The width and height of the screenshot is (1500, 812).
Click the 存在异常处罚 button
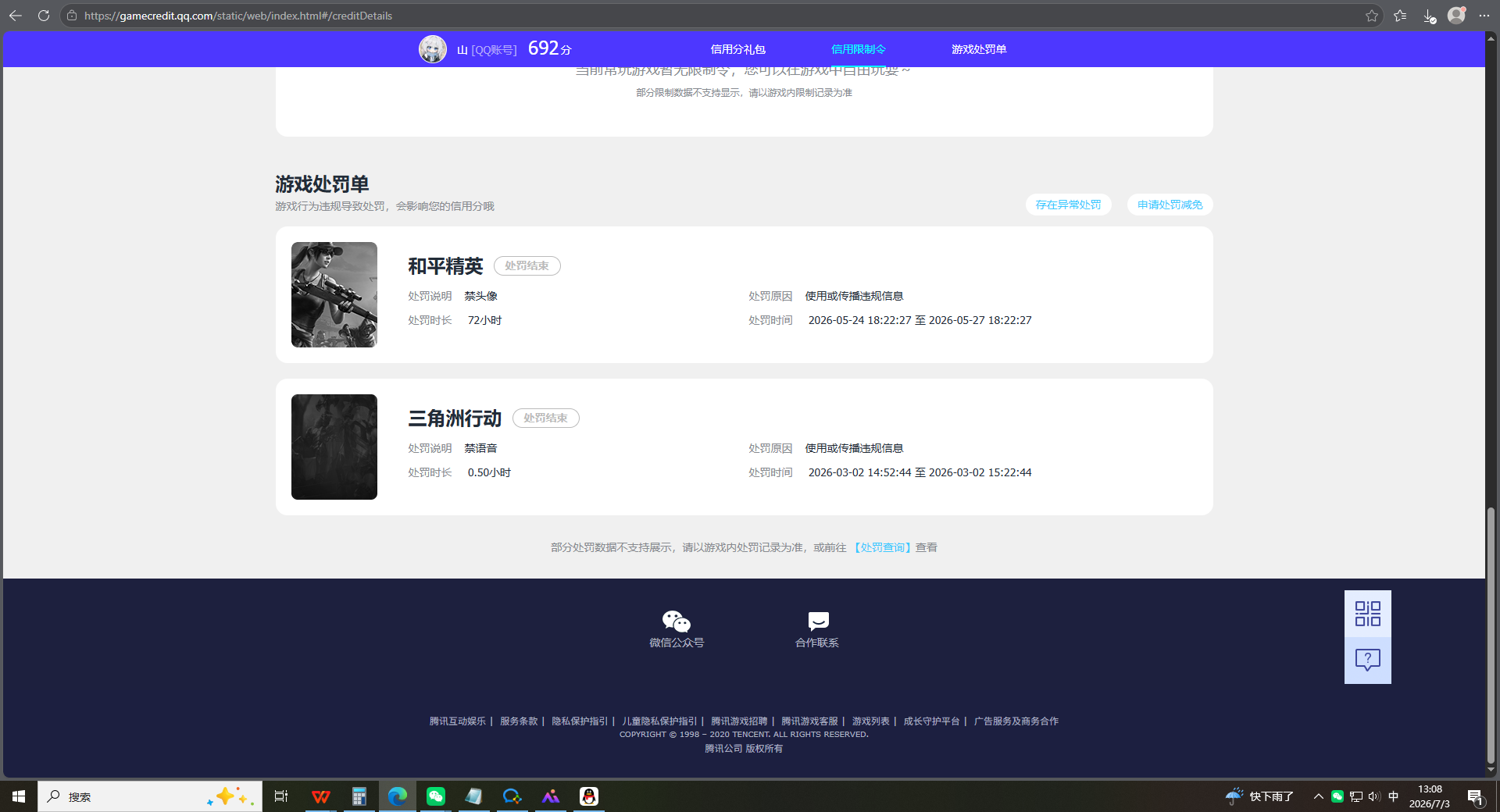click(1068, 205)
